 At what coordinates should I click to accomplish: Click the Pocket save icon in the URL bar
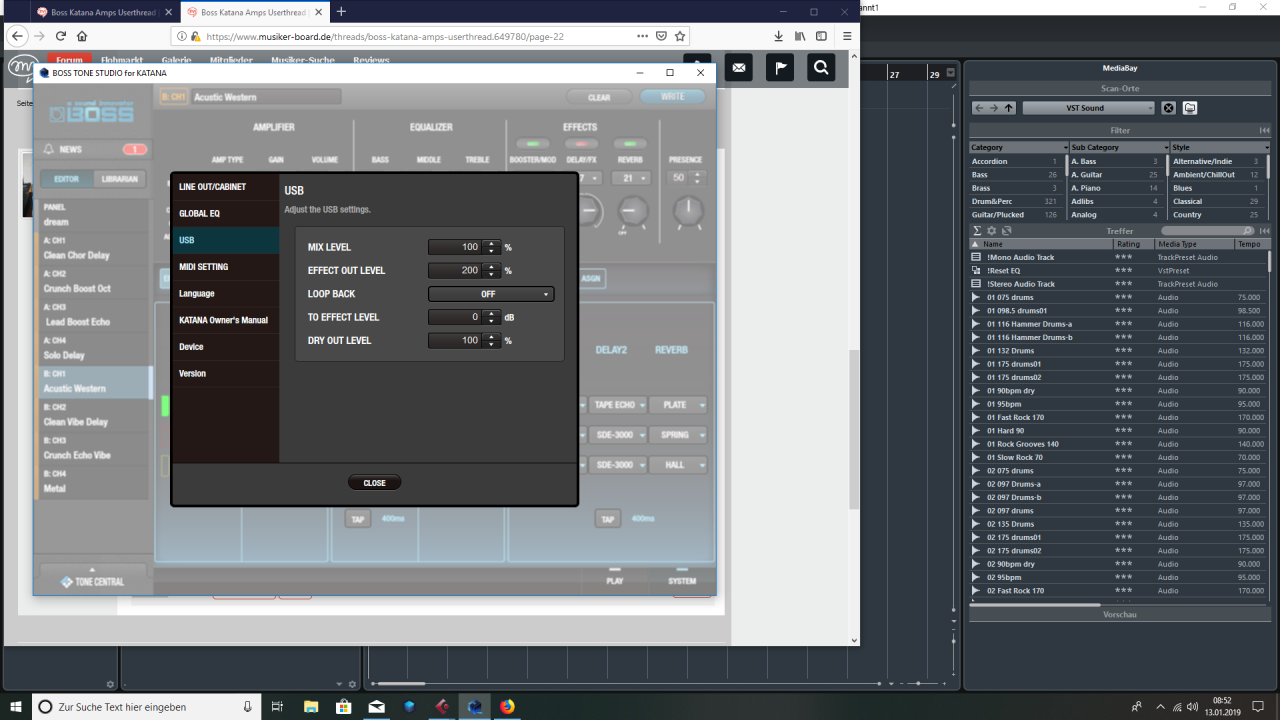(661, 35)
